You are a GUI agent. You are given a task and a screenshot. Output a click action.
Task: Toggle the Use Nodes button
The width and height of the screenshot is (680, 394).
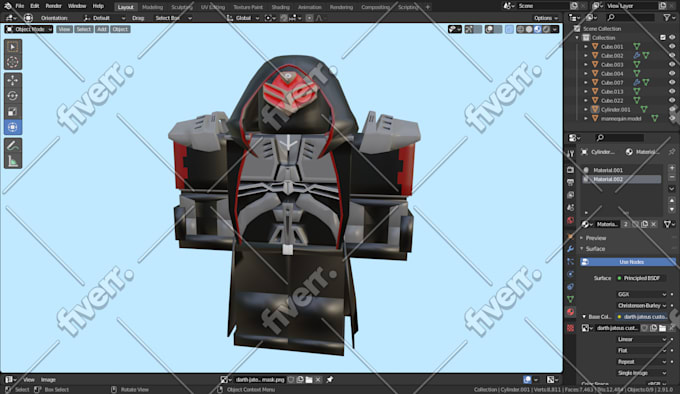point(628,262)
